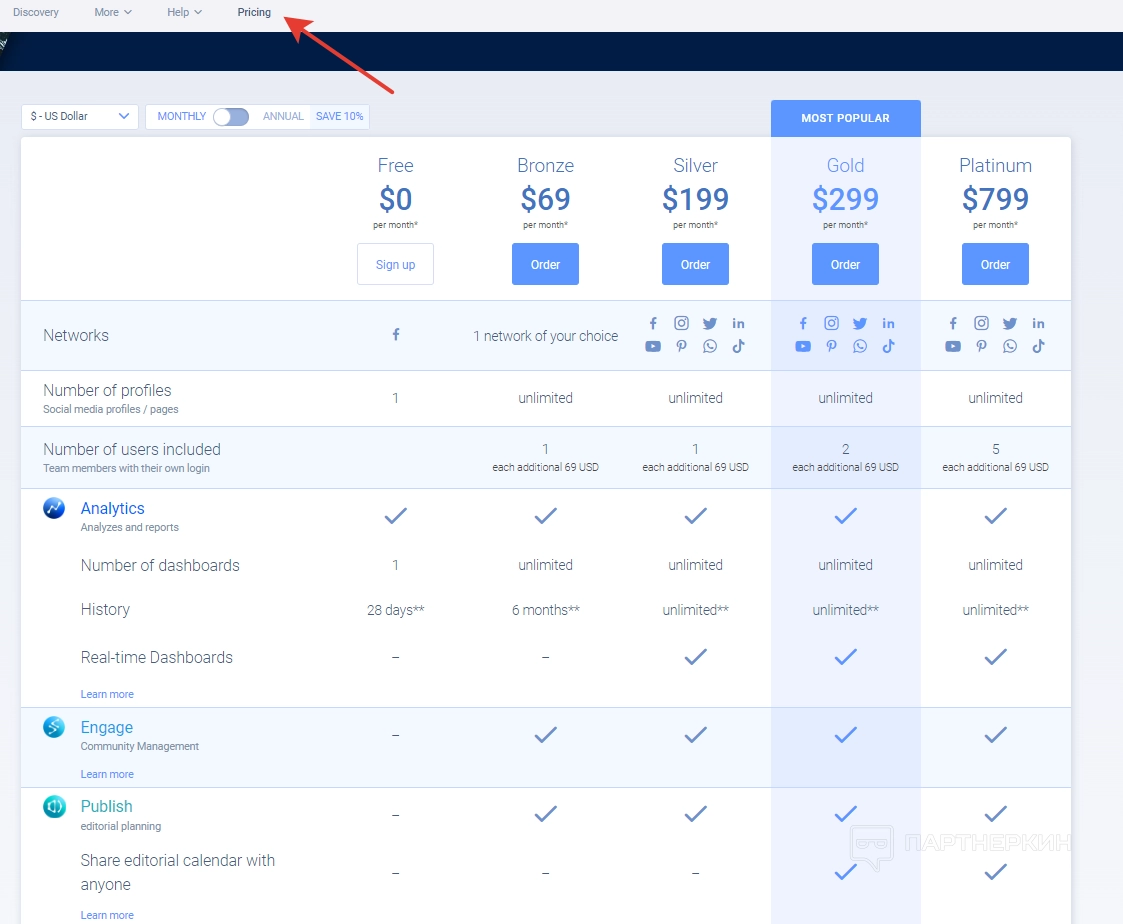Go to the Discovery menu item
1123x924 pixels.
[36, 12]
